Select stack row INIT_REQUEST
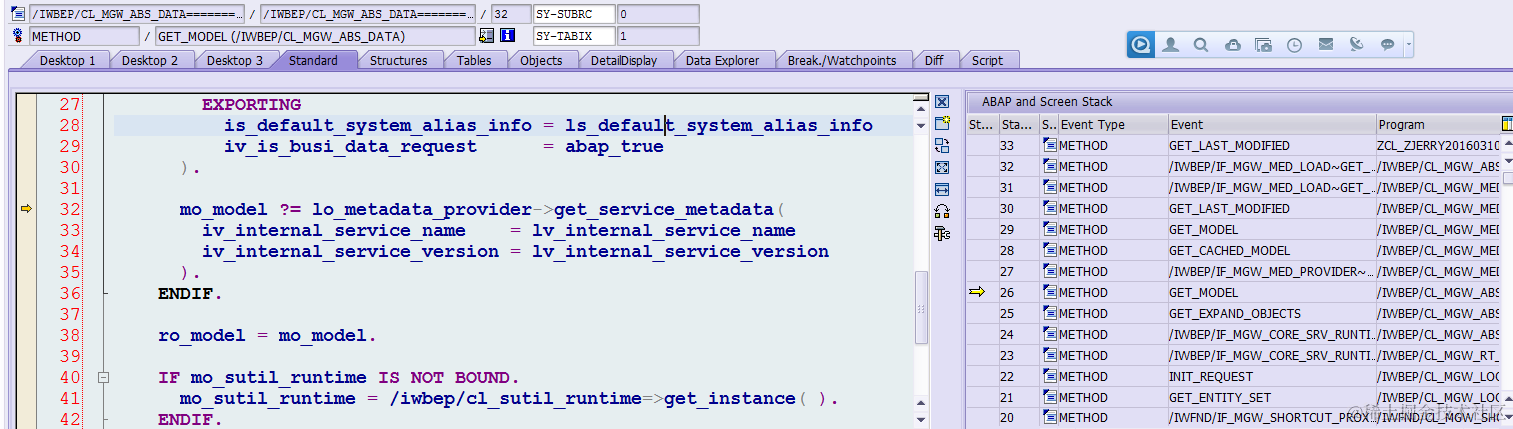This screenshot has height=429, width=1513. pyautogui.click(x=1234, y=376)
